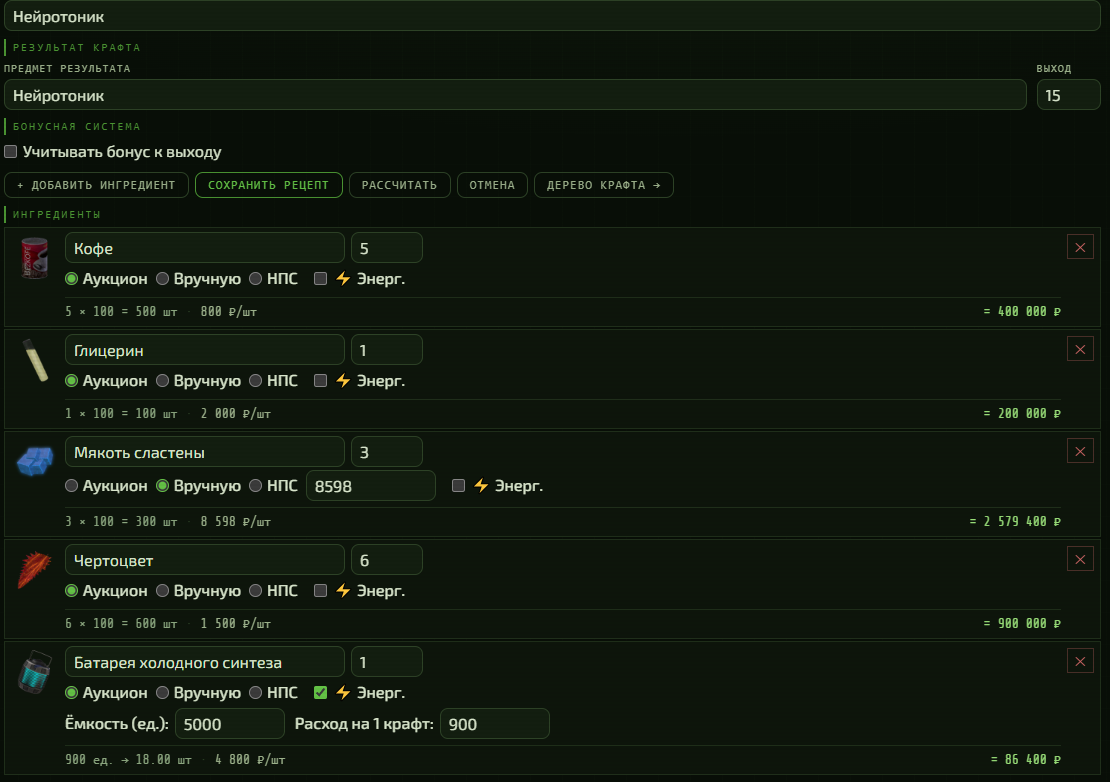Switch Мякоть сластены to Аукцион

(x=71, y=485)
